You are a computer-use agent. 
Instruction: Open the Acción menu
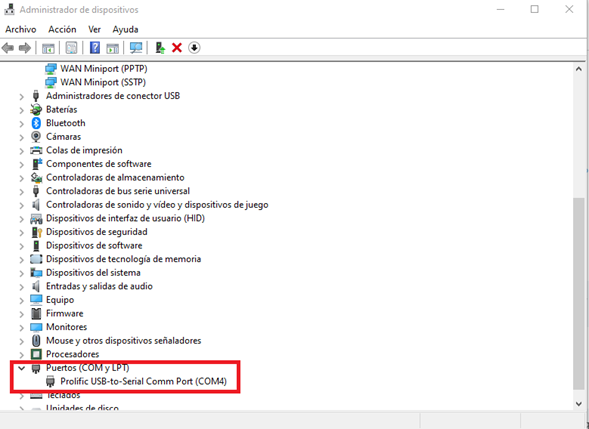62,29
